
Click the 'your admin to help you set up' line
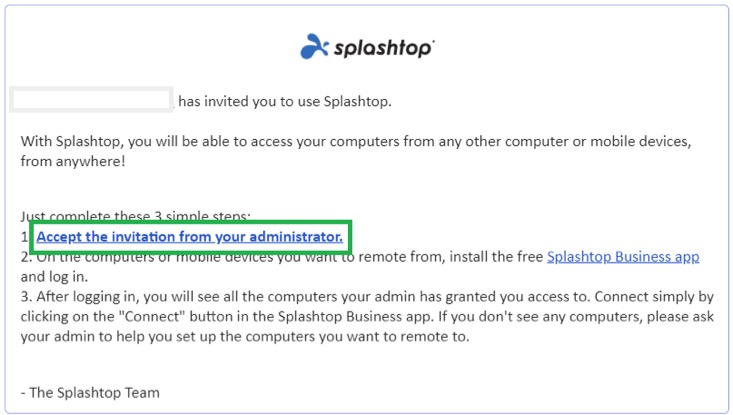(245, 336)
